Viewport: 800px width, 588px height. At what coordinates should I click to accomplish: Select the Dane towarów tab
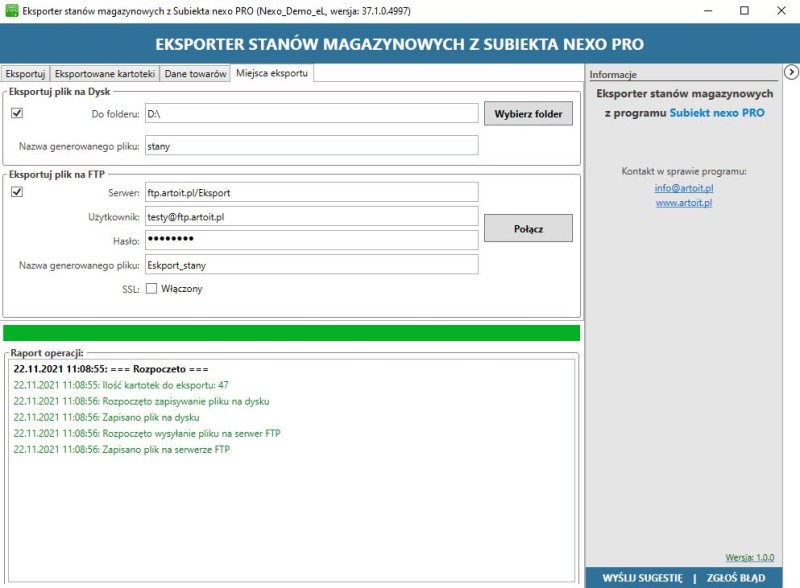pos(197,72)
